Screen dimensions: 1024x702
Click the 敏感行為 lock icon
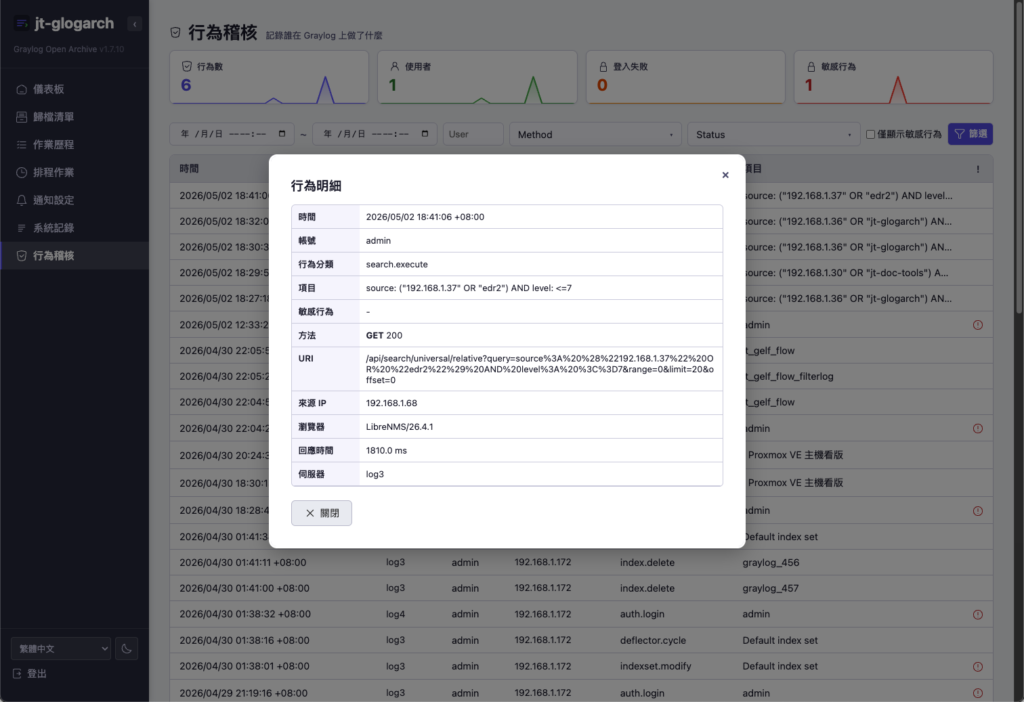click(x=811, y=67)
